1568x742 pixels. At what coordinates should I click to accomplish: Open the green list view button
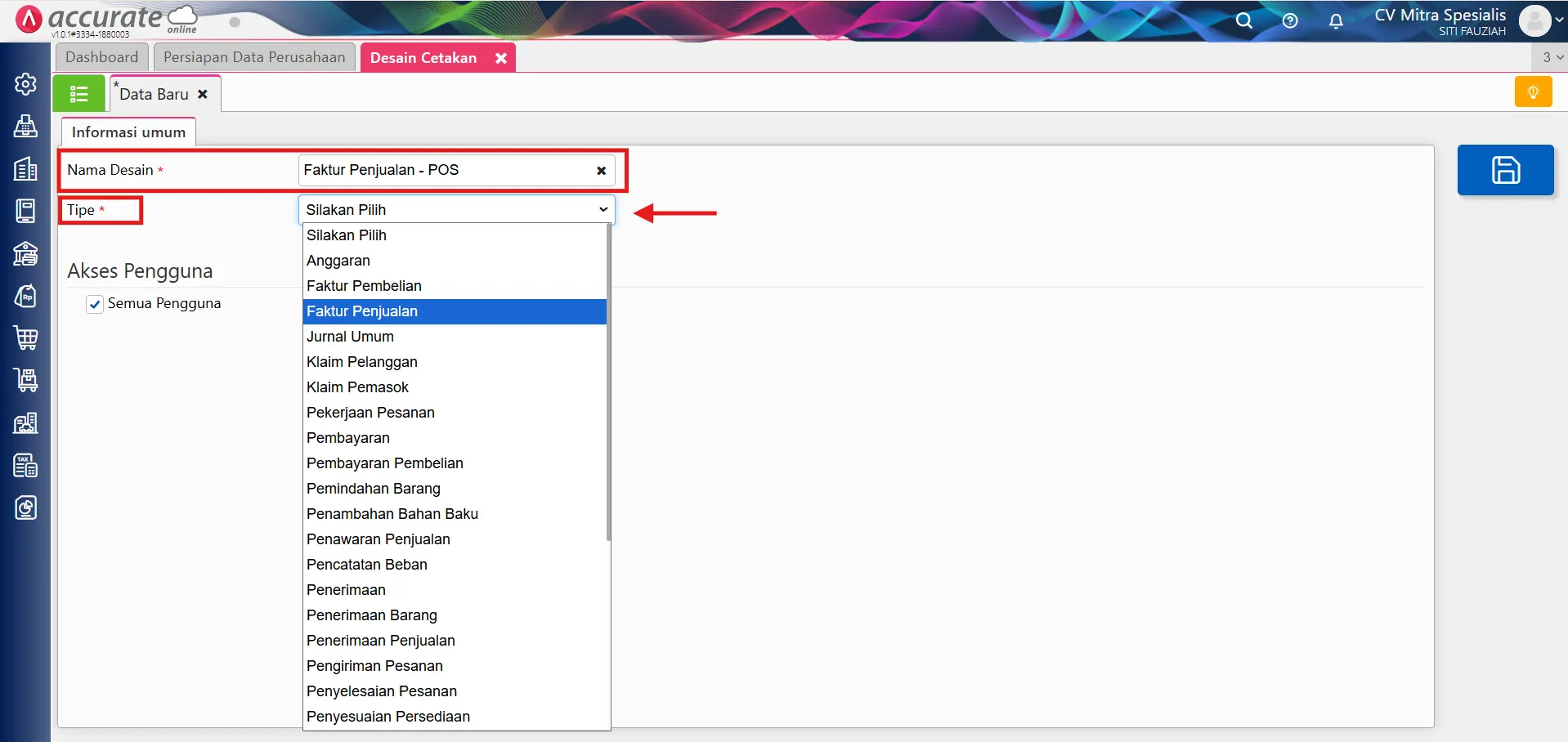coord(78,94)
